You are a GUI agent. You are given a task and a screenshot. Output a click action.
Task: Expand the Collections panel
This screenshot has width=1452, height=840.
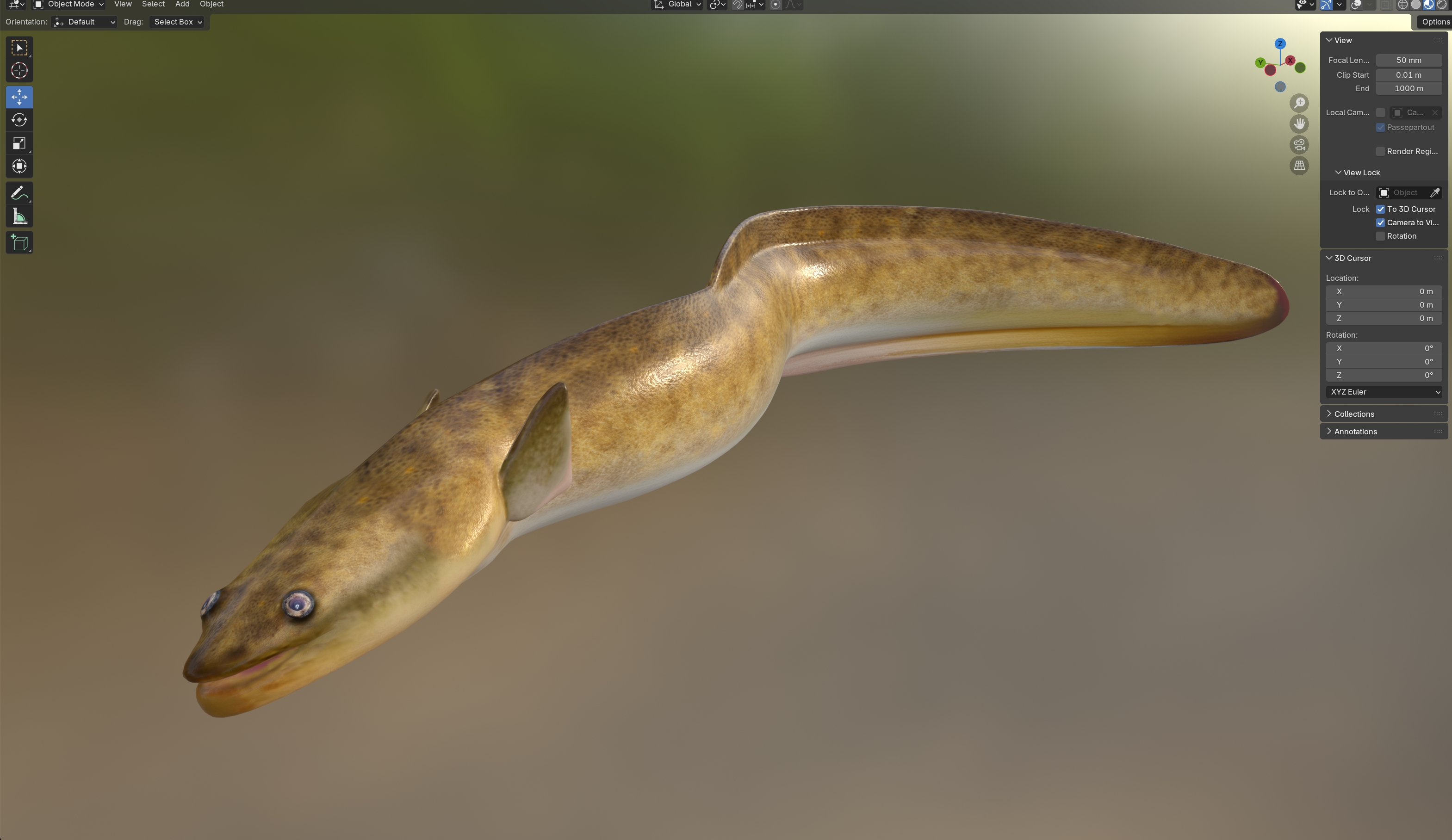(1353, 414)
